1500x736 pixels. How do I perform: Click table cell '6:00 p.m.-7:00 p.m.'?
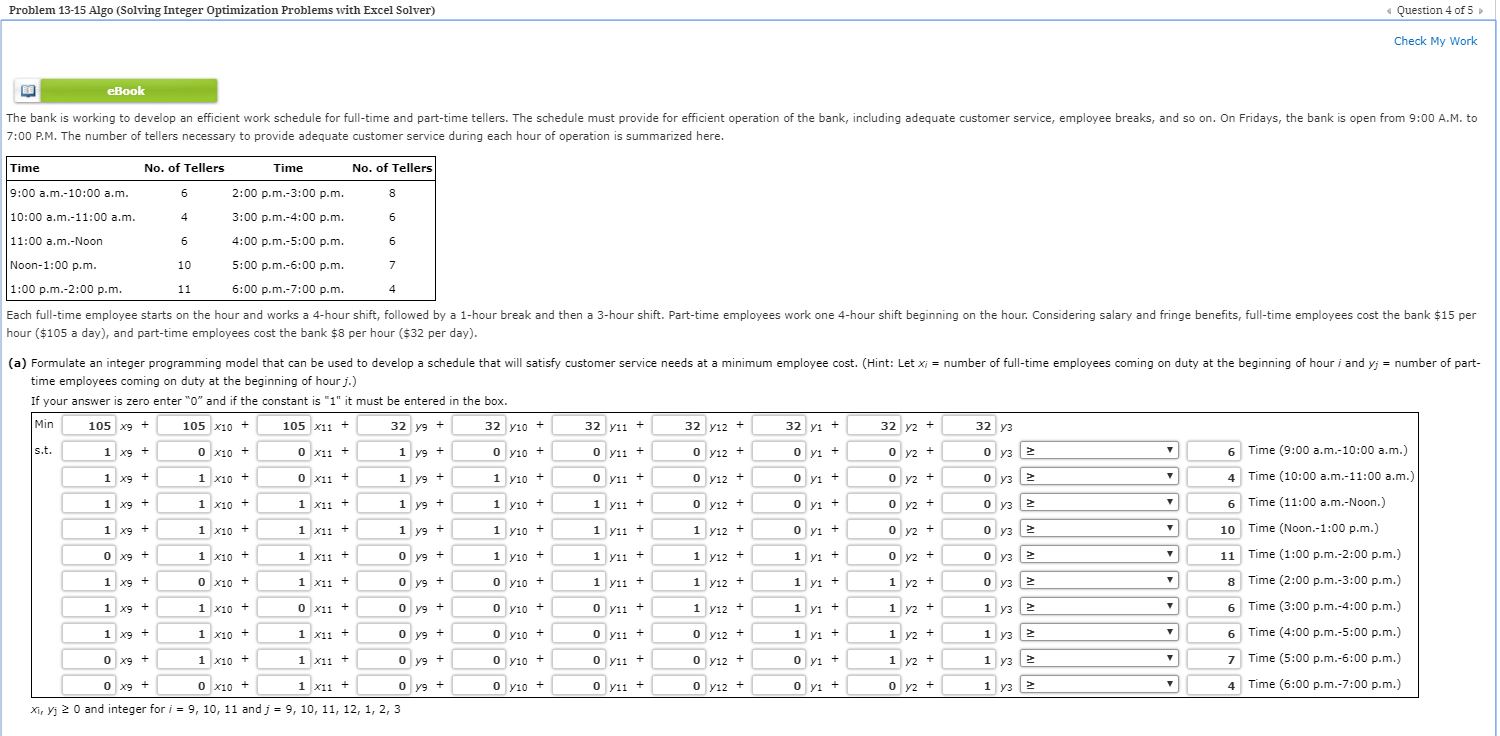tap(288, 289)
